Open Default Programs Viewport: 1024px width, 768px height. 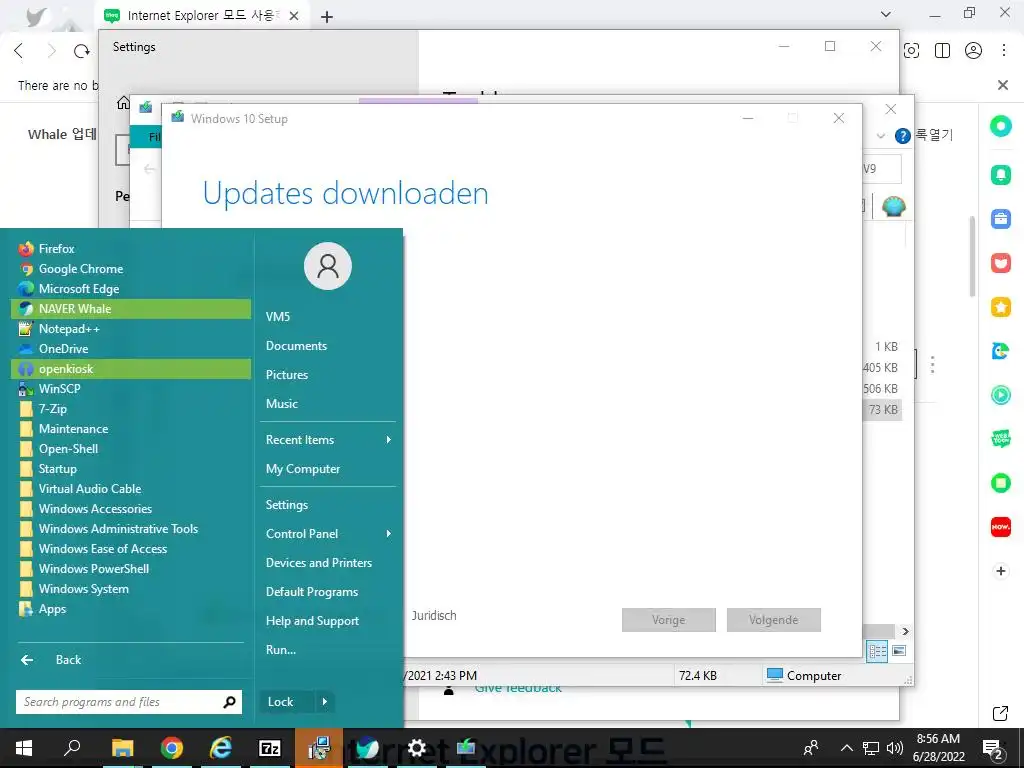[328, 592]
